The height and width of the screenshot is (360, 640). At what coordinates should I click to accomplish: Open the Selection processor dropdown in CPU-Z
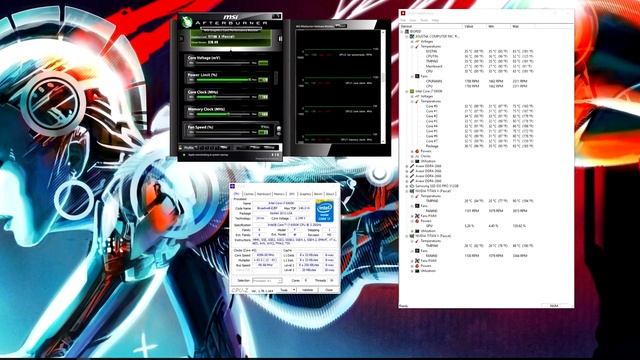[267, 280]
